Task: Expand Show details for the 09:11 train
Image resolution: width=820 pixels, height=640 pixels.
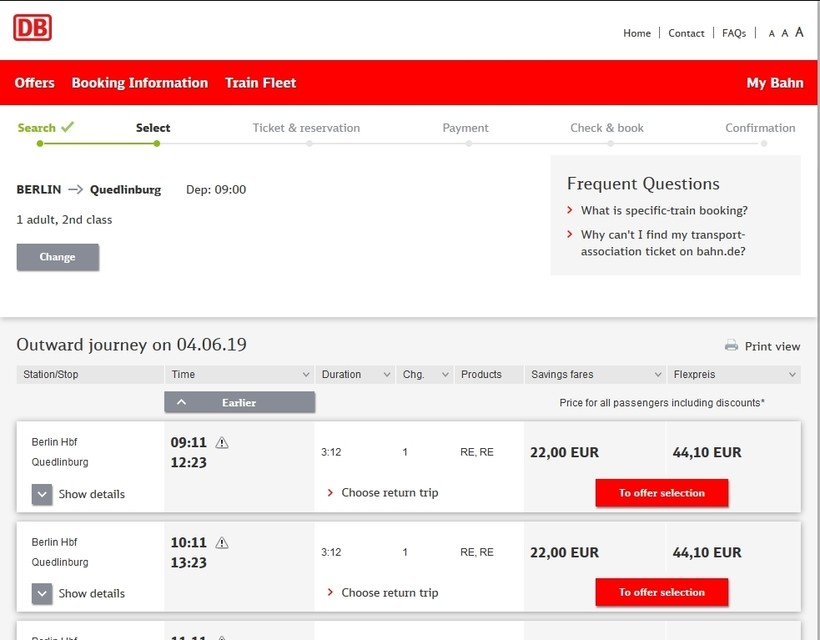Action: click(x=42, y=494)
